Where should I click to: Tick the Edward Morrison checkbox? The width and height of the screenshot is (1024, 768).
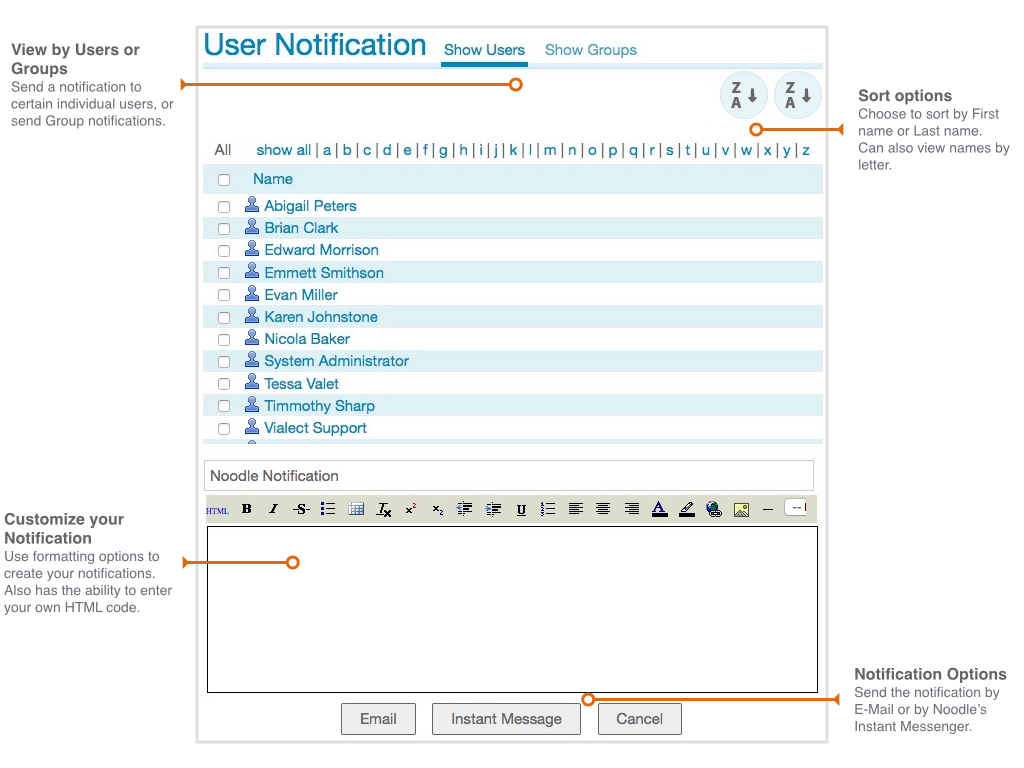[224, 251]
